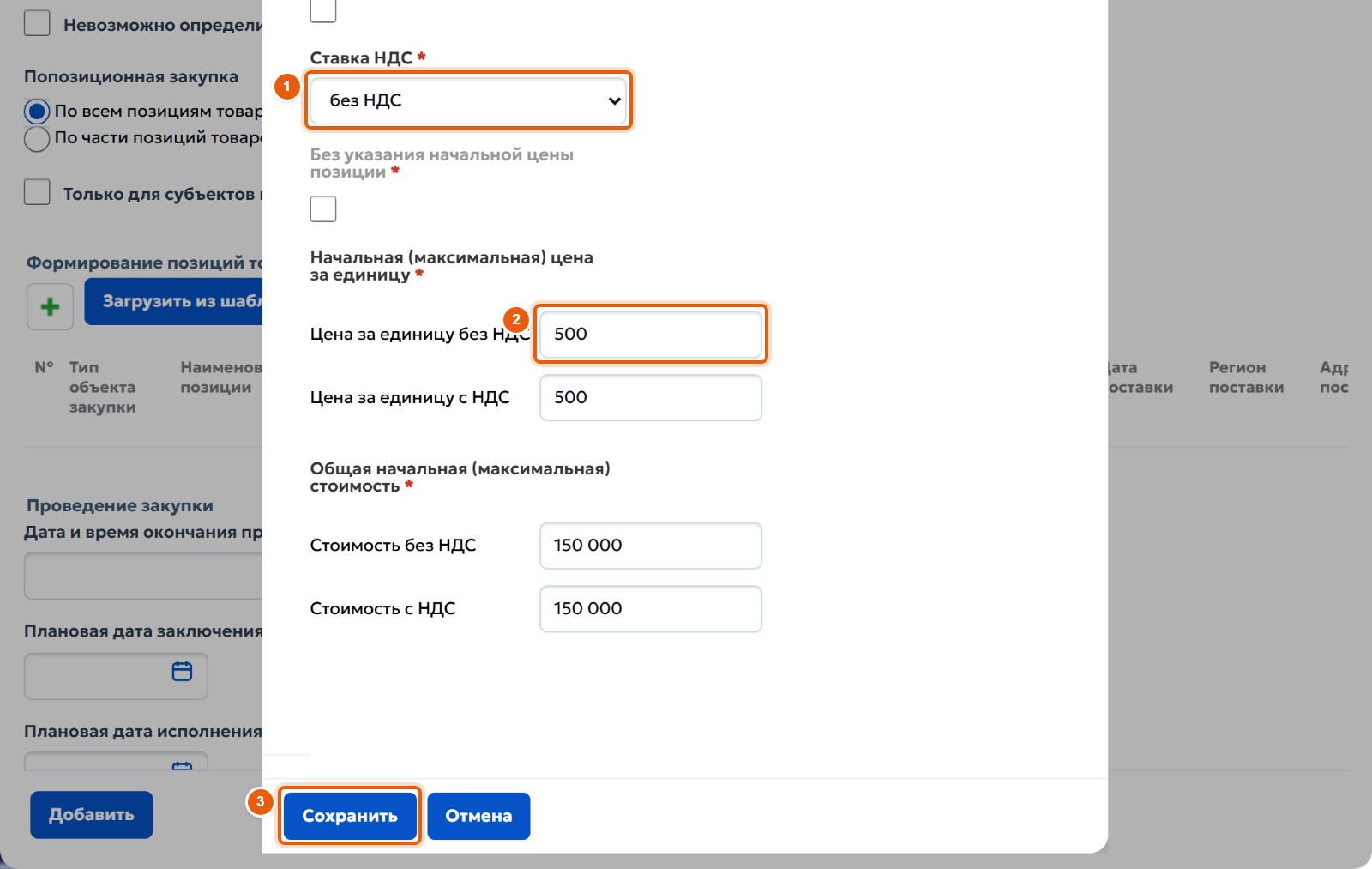Select the 'По всем позициям товара' radio button
Image resolution: width=1372 pixels, height=869 pixels.
point(37,112)
